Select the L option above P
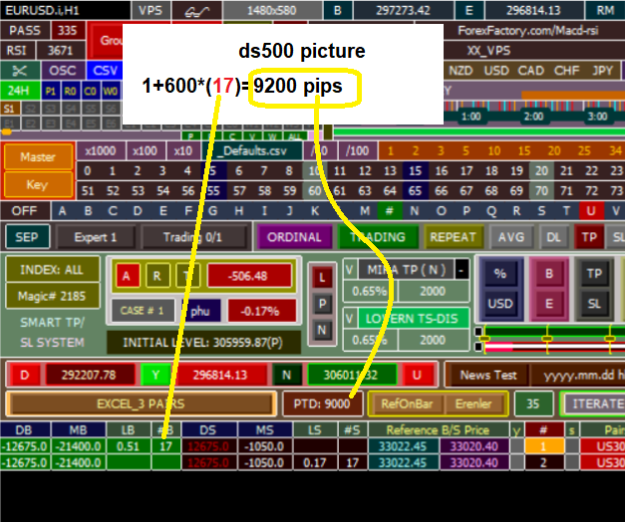This screenshot has width=625, height=522. pos(322,278)
